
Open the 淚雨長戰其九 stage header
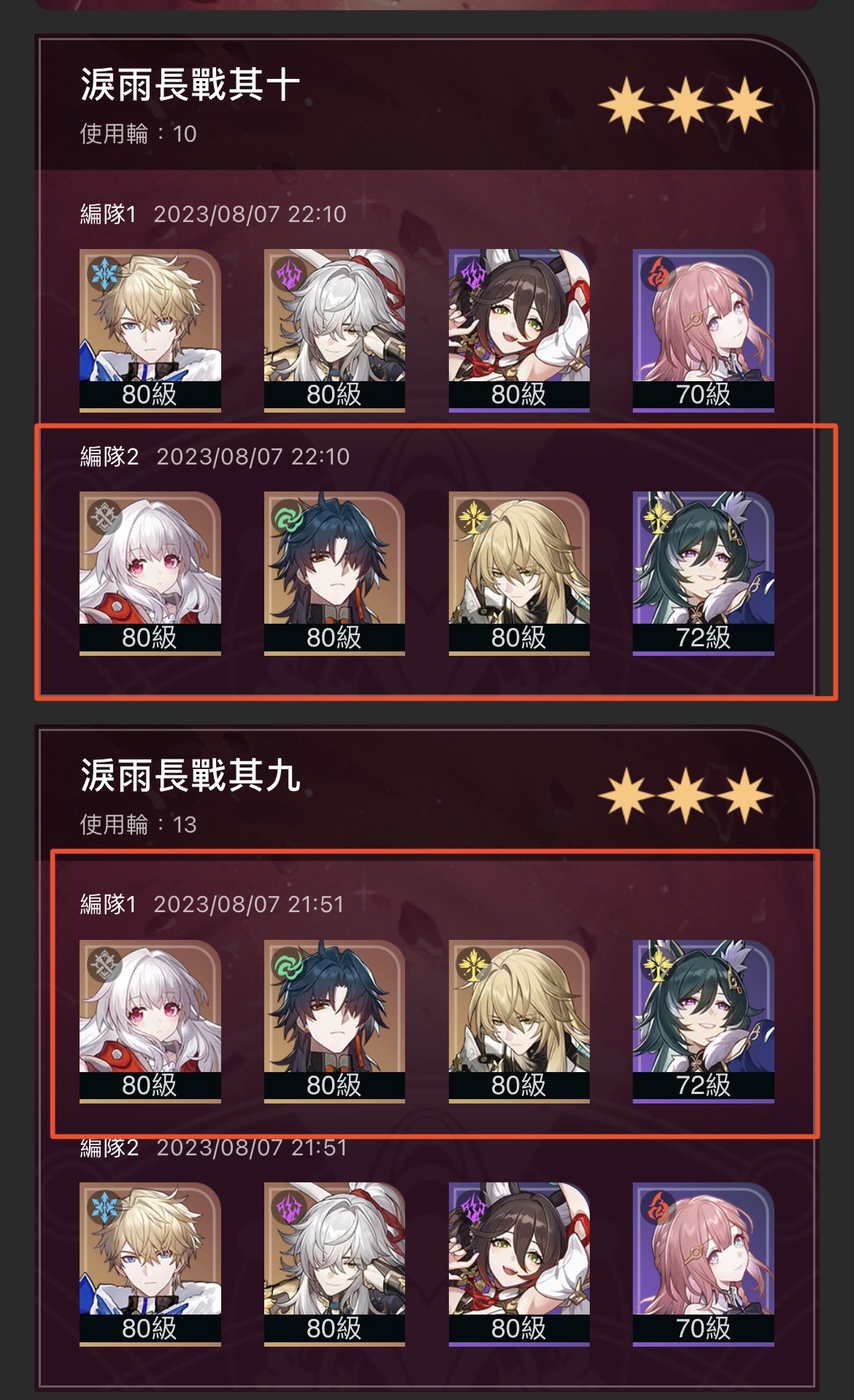coord(427,792)
